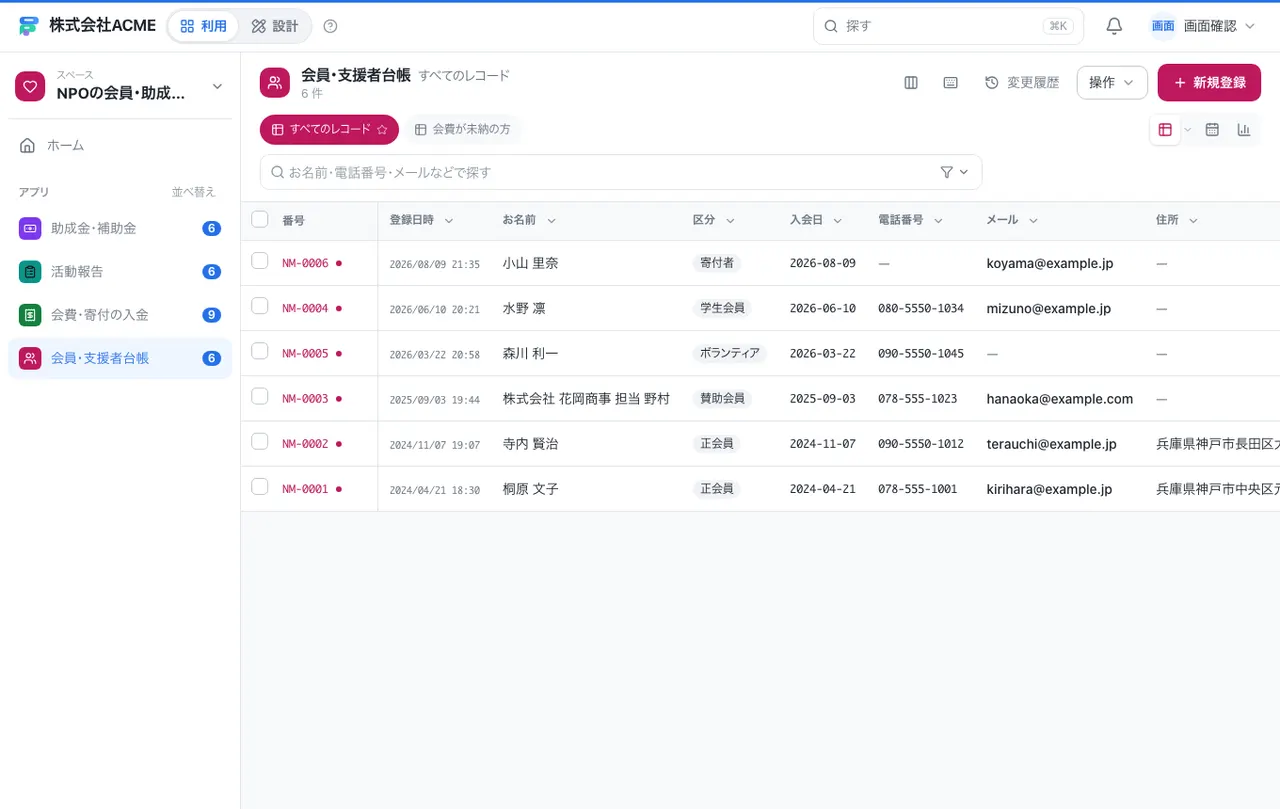1280x809 pixels.
Task: Expand the 操作 dropdown
Action: point(1112,83)
